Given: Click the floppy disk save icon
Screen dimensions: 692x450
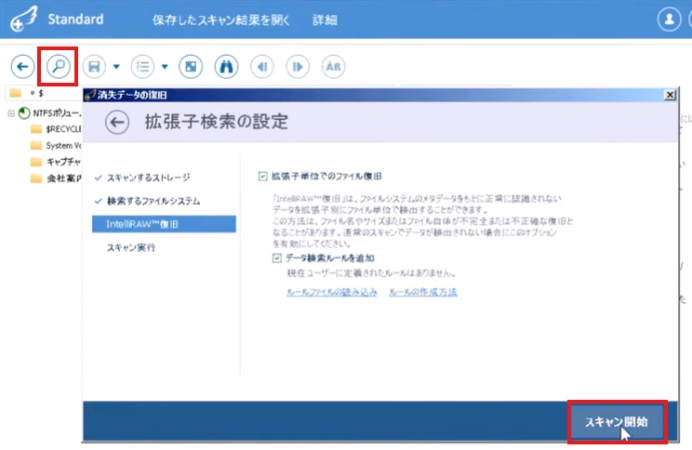Looking at the screenshot, I should tap(94, 67).
